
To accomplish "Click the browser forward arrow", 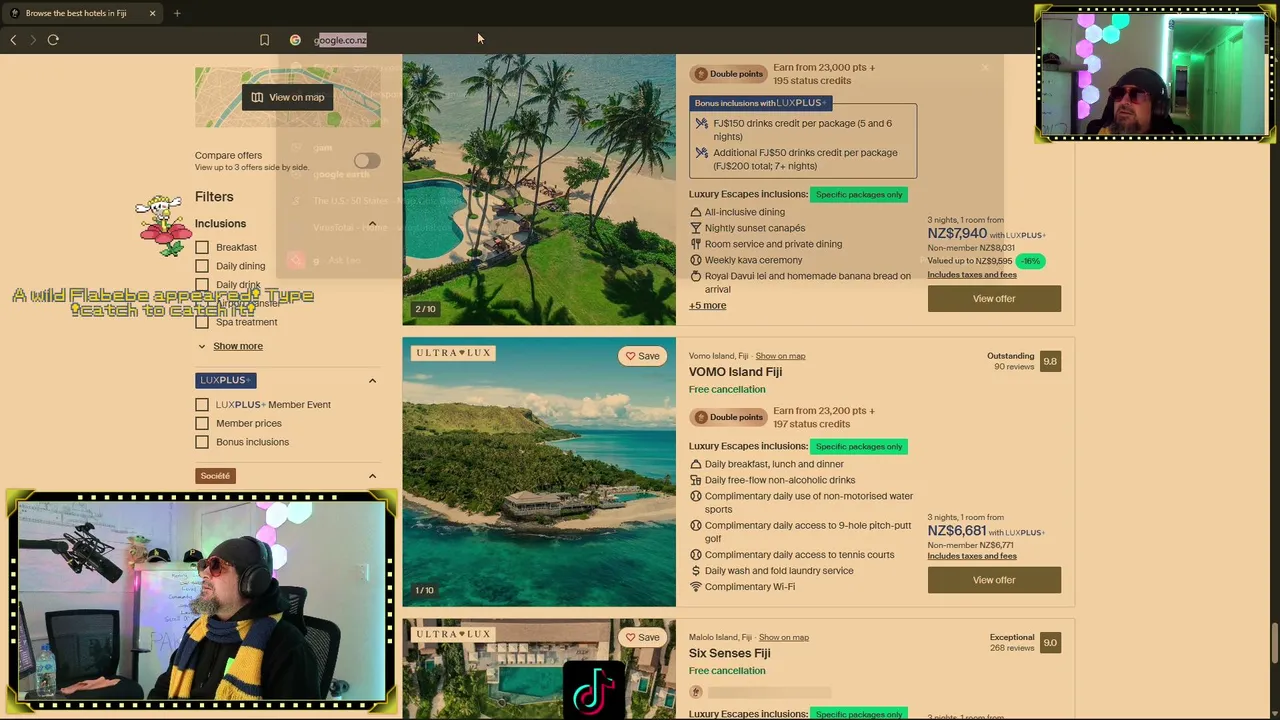I will pyautogui.click(x=33, y=40).
